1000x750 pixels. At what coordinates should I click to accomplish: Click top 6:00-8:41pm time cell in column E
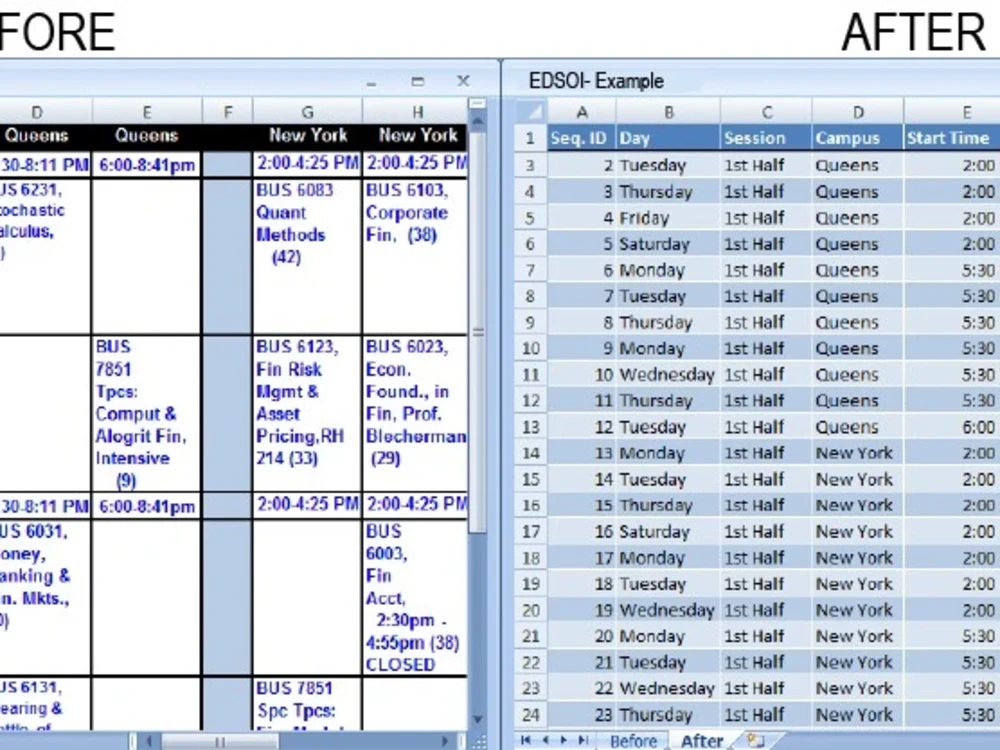click(x=147, y=165)
